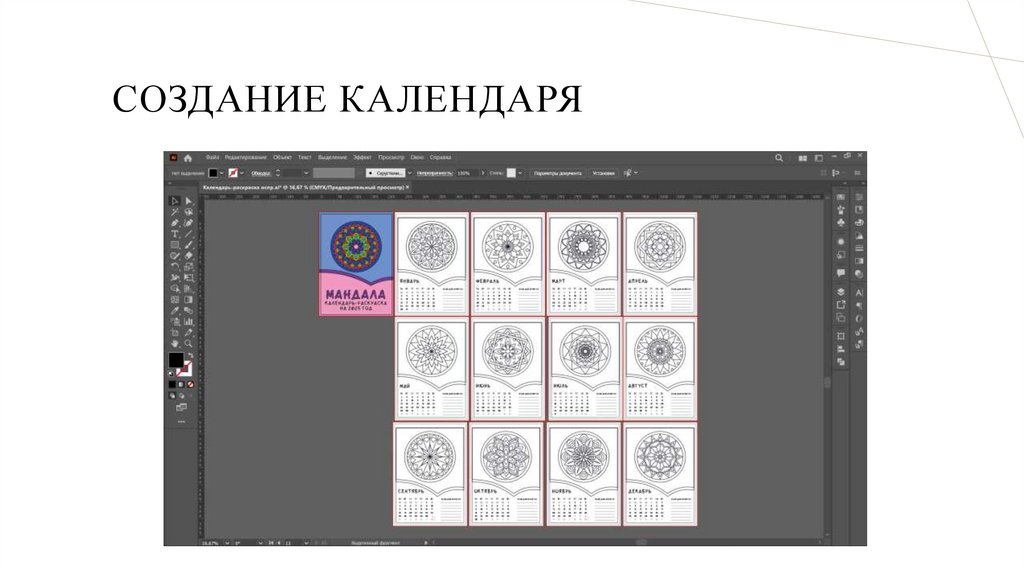Open the brush definition dropdown

point(410,173)
